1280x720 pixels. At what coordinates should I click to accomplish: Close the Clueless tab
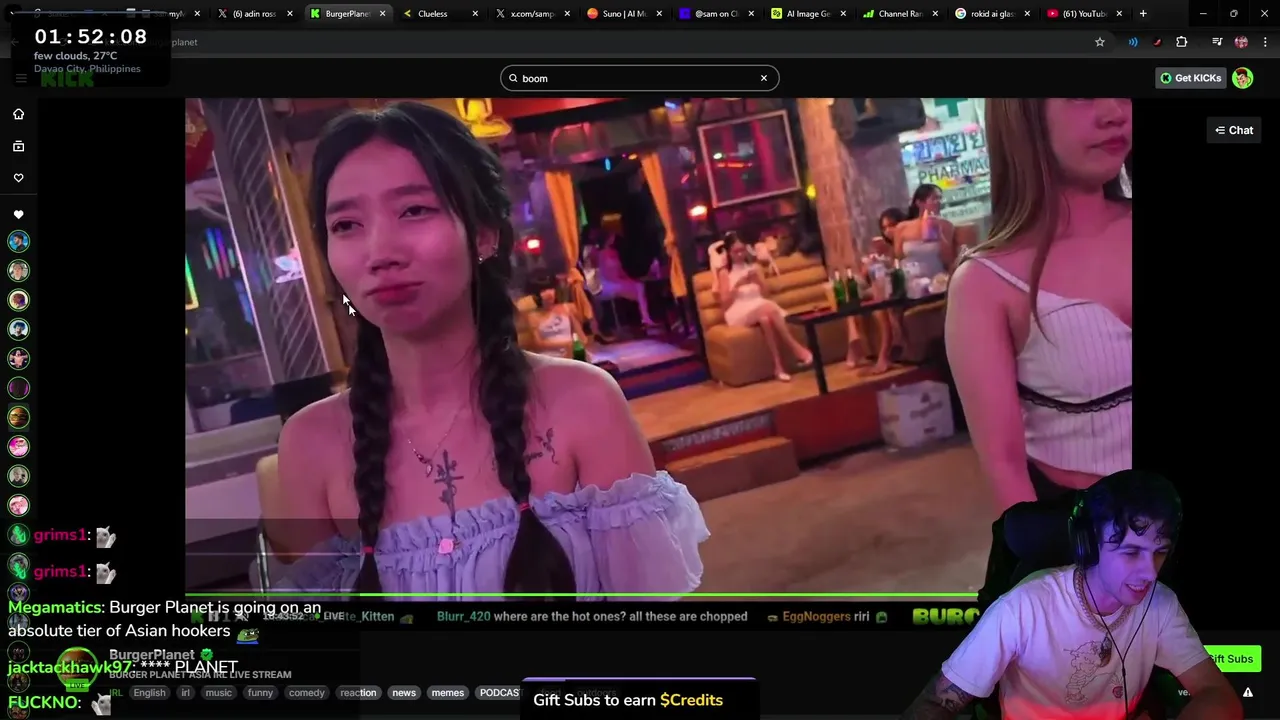pos(474,14)
